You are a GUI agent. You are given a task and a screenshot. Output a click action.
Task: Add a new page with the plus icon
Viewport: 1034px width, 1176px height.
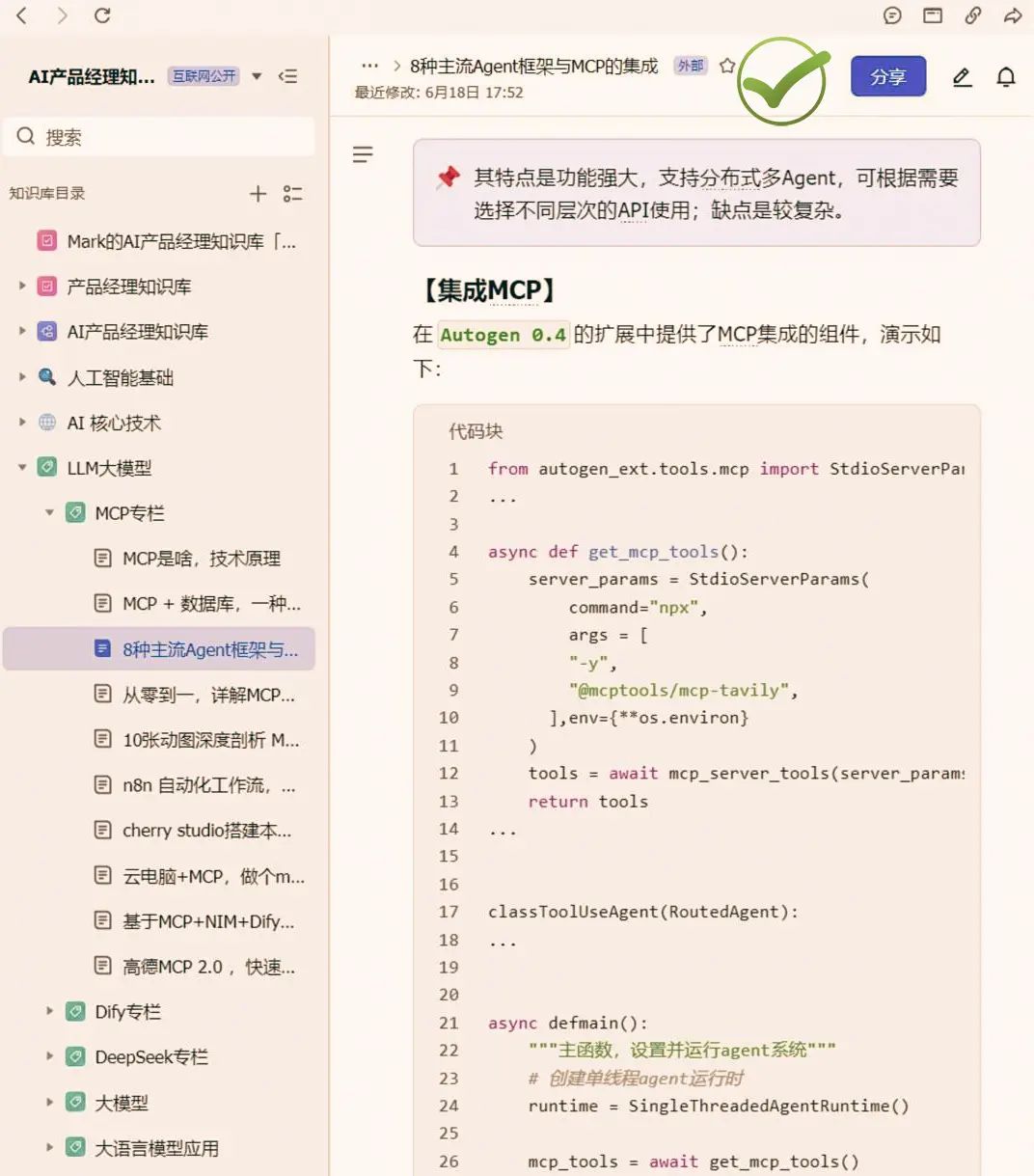258,193
